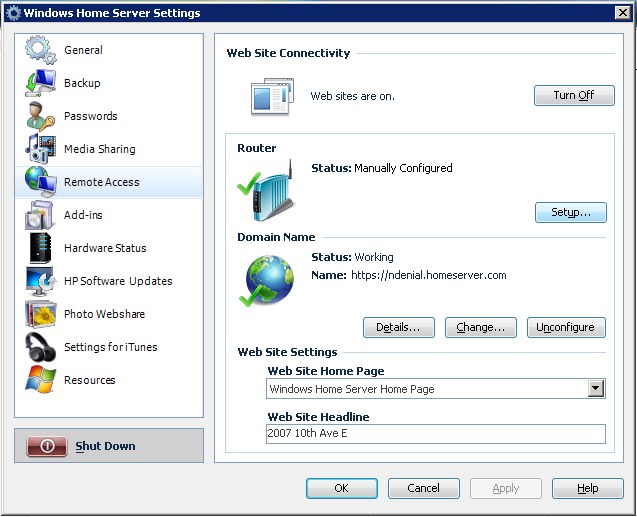
Task: Click the Web Site Headline text field
Action: (436, 434)
